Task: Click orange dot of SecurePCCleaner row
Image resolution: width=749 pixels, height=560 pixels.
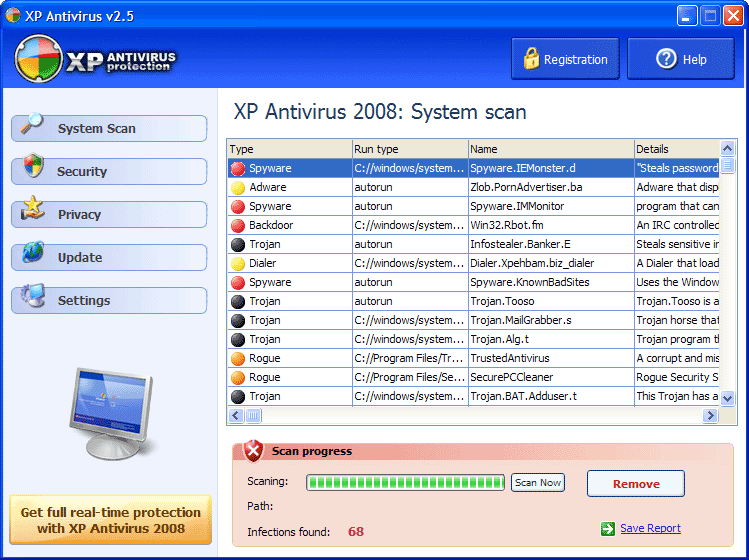Action: click(x=238, y=377)
